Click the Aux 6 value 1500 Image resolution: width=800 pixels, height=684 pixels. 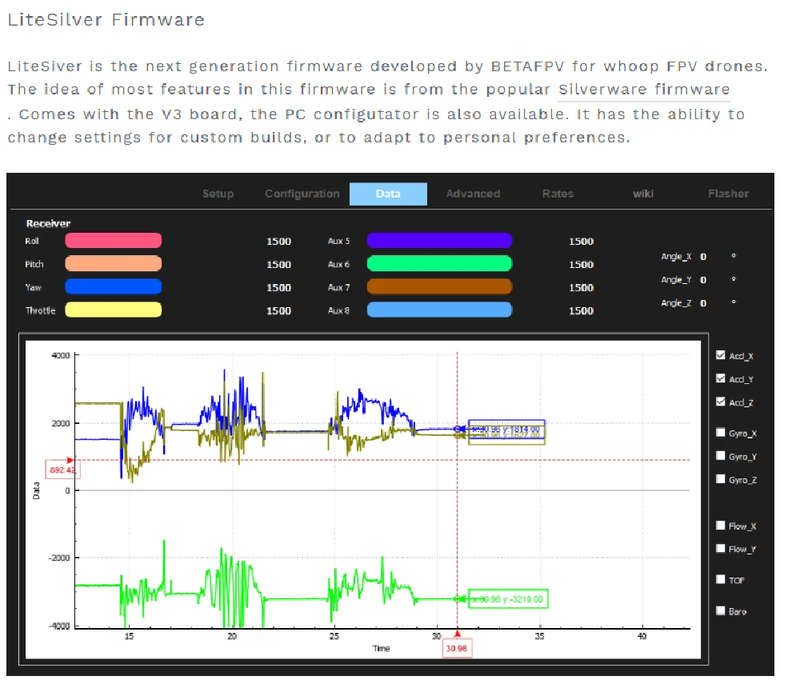581,265
